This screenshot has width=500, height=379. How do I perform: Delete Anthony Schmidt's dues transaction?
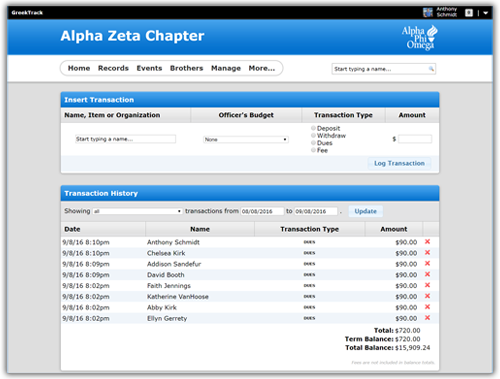pyautogui.click(x=427, y=242)
